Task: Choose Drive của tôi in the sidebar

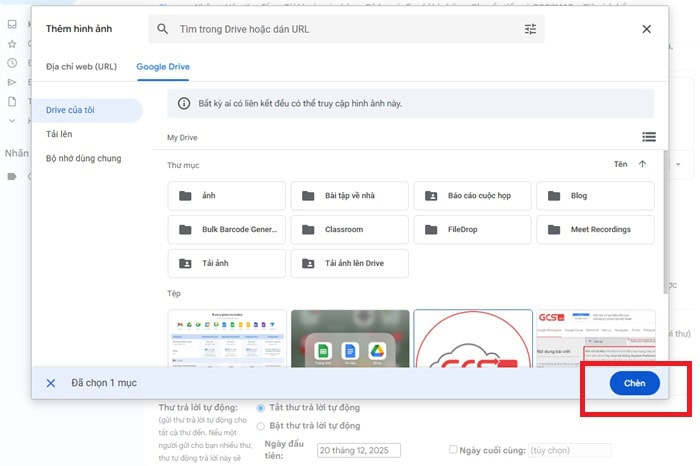Action: pyautogui.click(x=88, y=110)
